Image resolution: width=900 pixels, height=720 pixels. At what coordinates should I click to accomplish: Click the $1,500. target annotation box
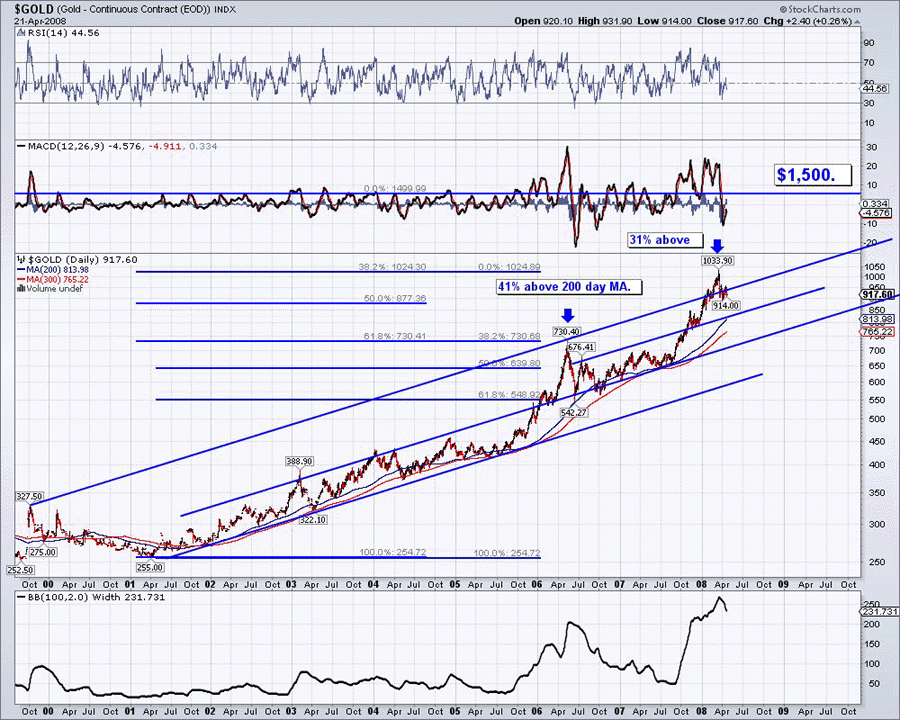coord(813,175)
